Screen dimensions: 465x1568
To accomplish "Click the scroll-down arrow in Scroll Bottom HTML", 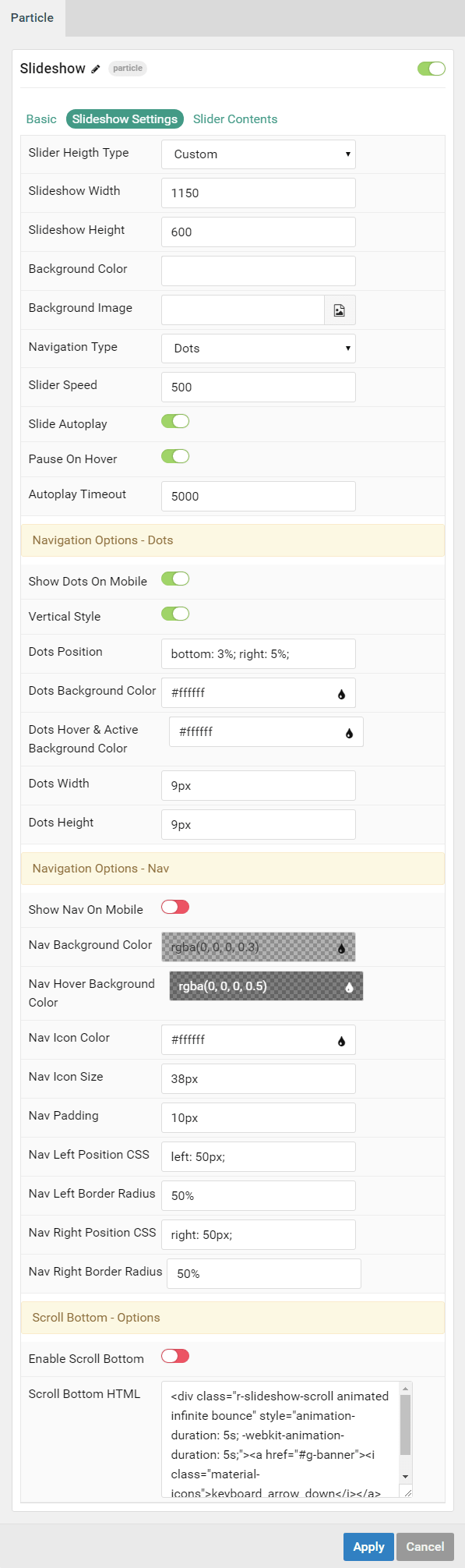I will [x=405, y=1477].
